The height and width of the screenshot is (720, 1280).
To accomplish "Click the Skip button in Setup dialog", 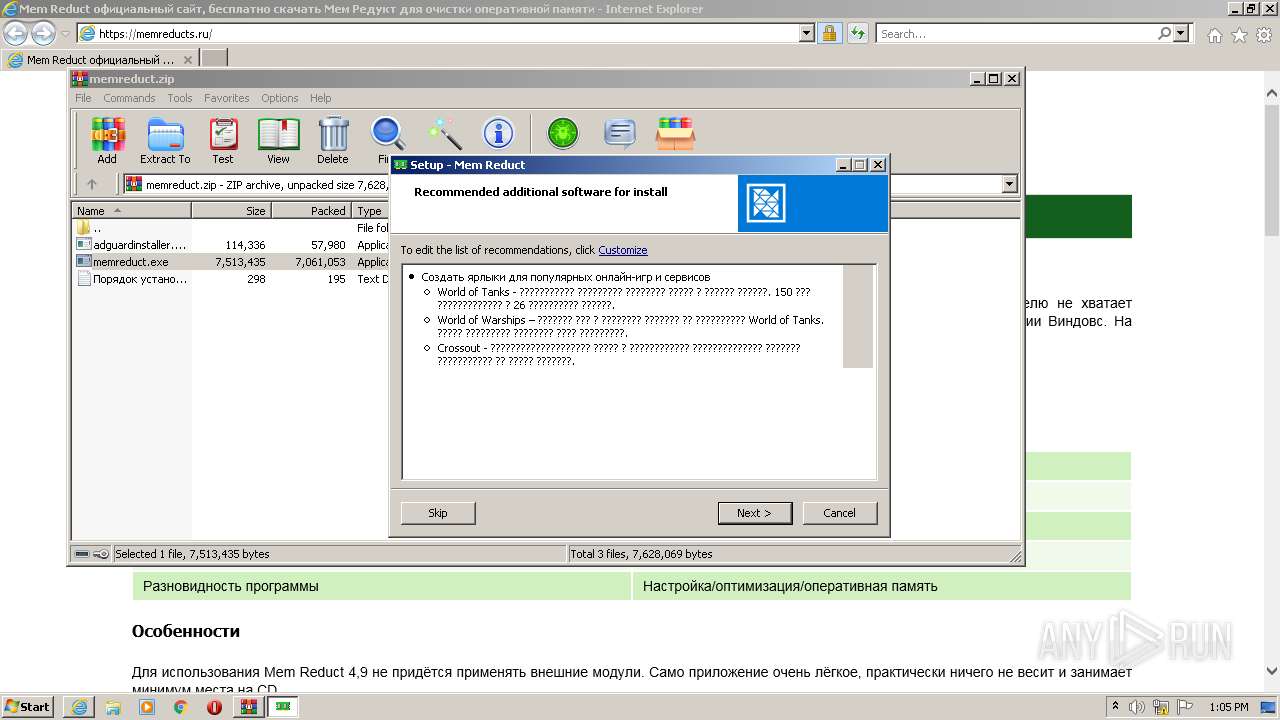I will (438, 513).
